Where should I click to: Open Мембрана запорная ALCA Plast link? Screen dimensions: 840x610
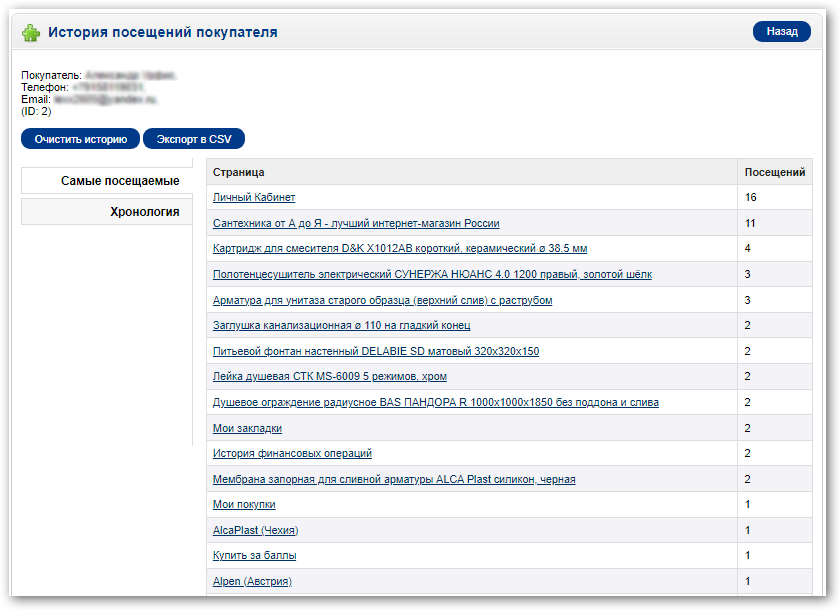[394, 479]
